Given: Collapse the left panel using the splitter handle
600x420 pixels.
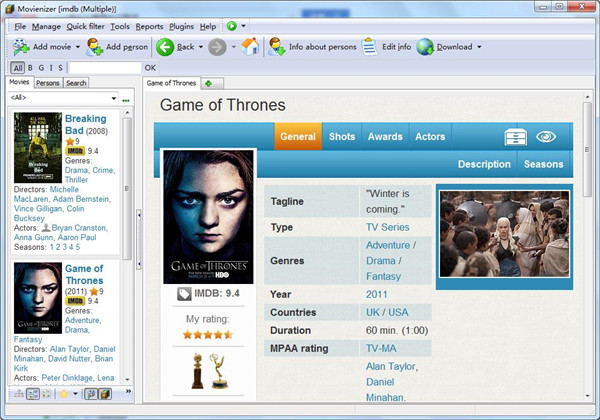Looking at the screenshot, I should (139, 239).
